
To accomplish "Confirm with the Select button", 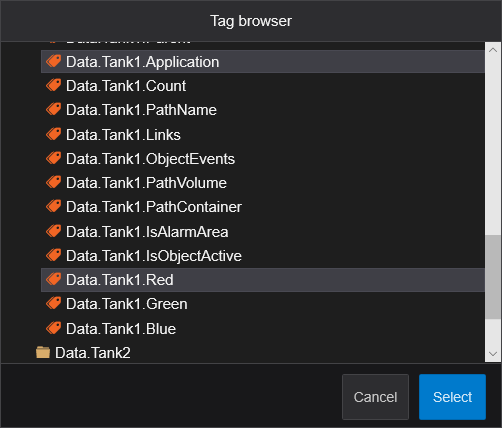I will point(452,397).
